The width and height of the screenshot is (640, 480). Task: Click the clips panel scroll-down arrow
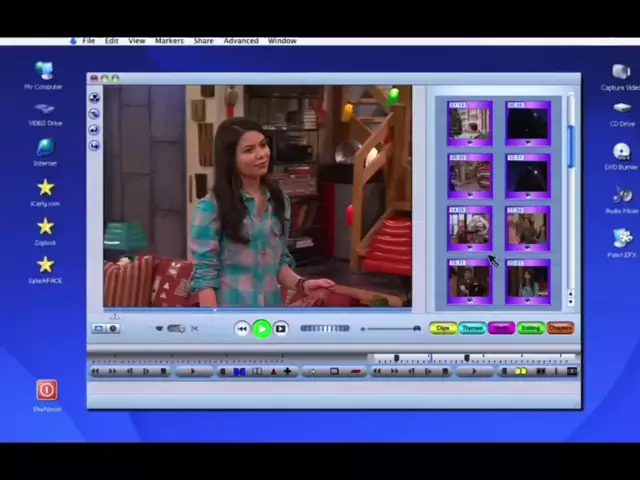coord(571,302)
